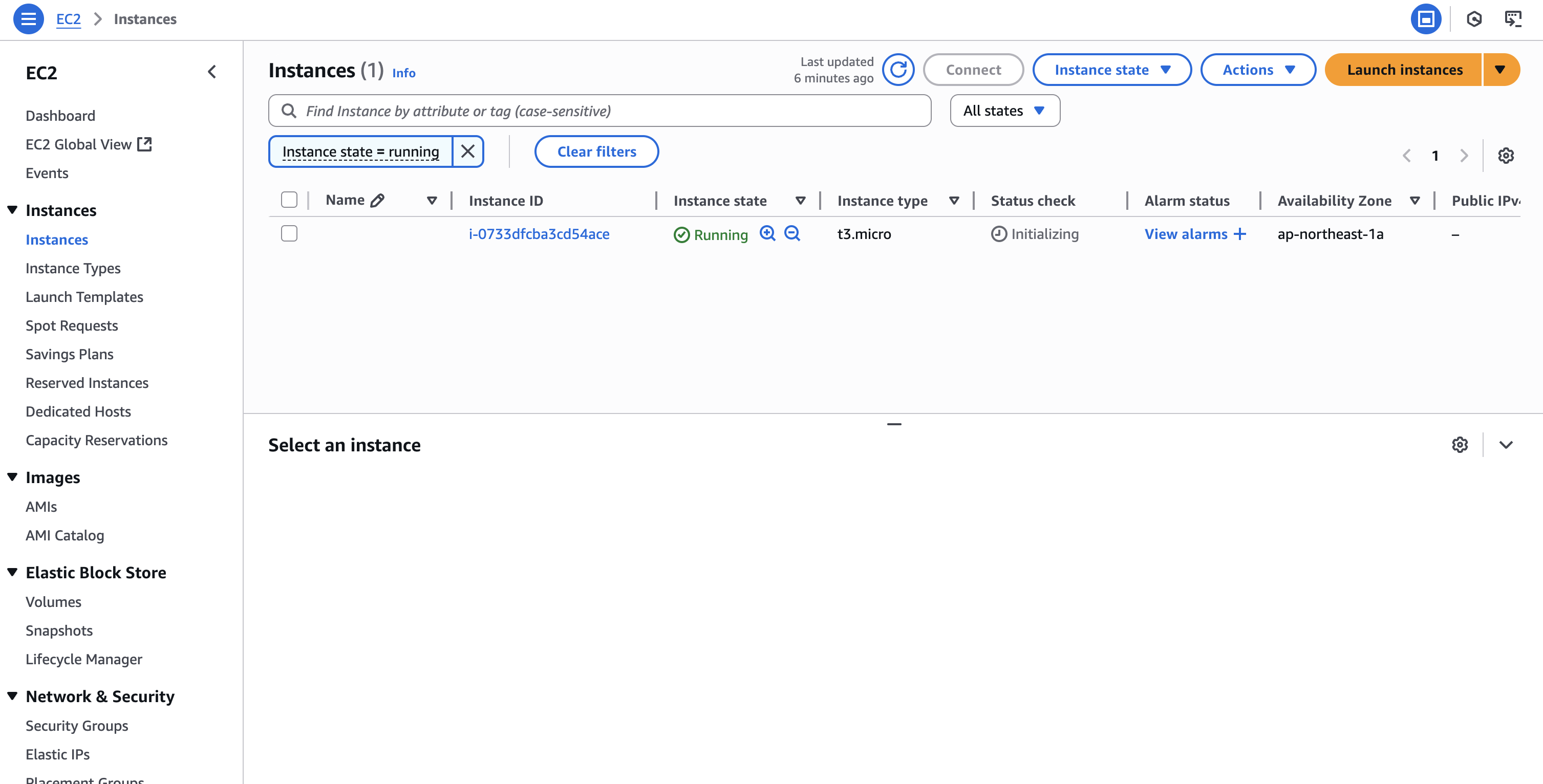Toggle the select-all instances checkbox

(289, 200)
